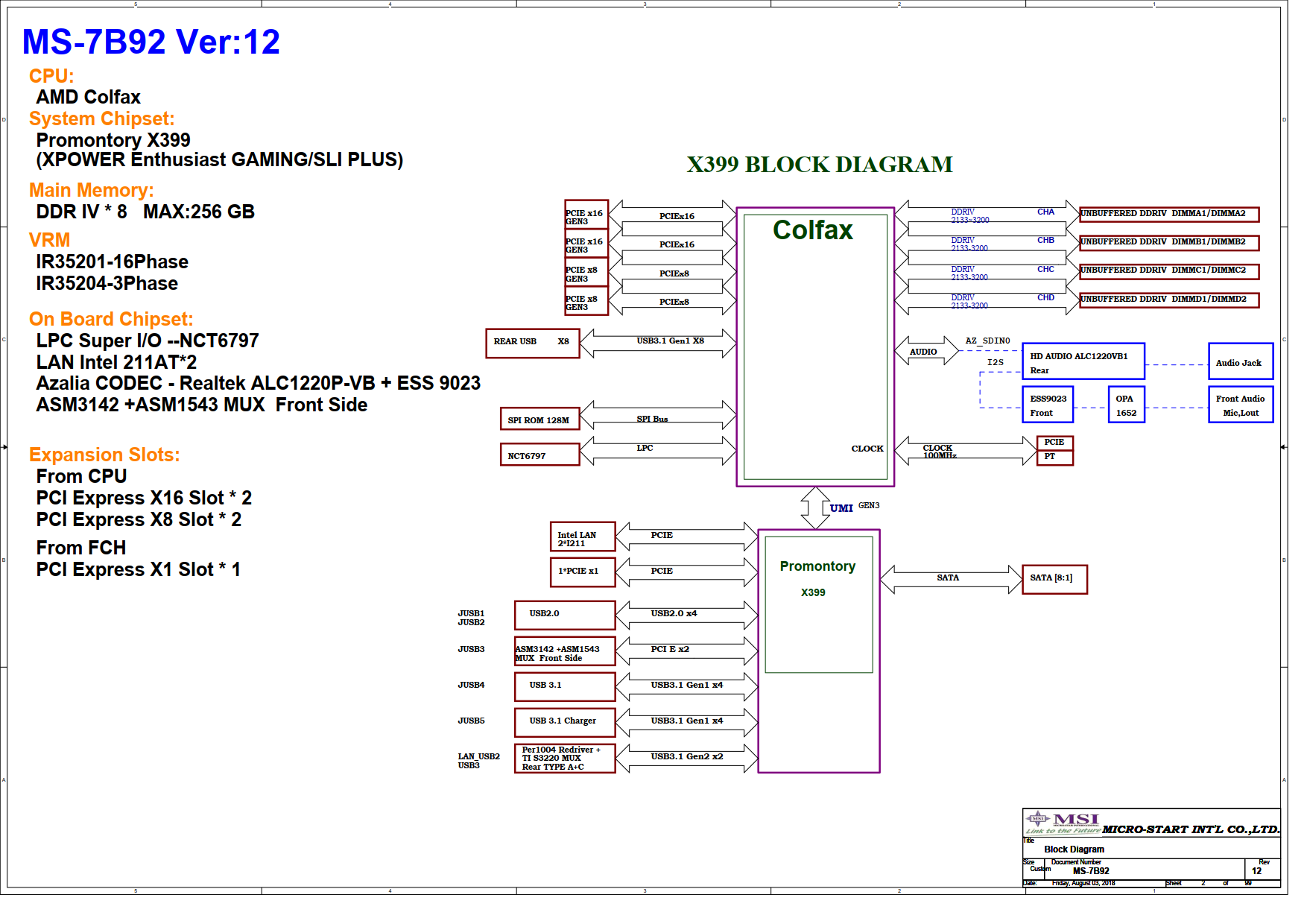The image size is (1307, 924).
Task: Select the OPA 1652 box
Action: coord(1127,405)
